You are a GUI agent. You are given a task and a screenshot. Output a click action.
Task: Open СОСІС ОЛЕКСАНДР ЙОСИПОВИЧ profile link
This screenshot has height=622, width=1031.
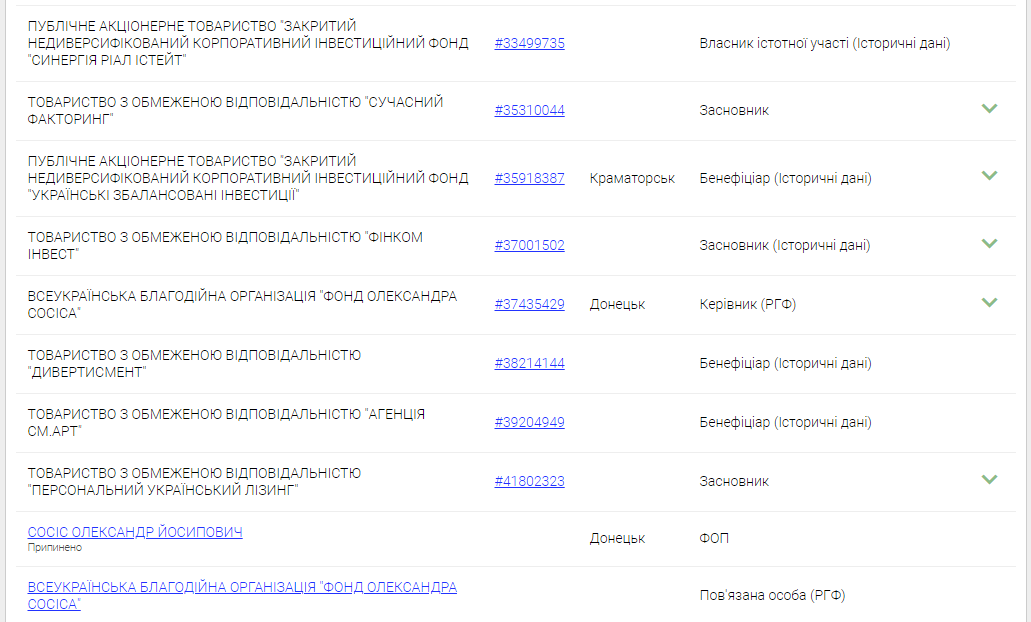point(135,532)
